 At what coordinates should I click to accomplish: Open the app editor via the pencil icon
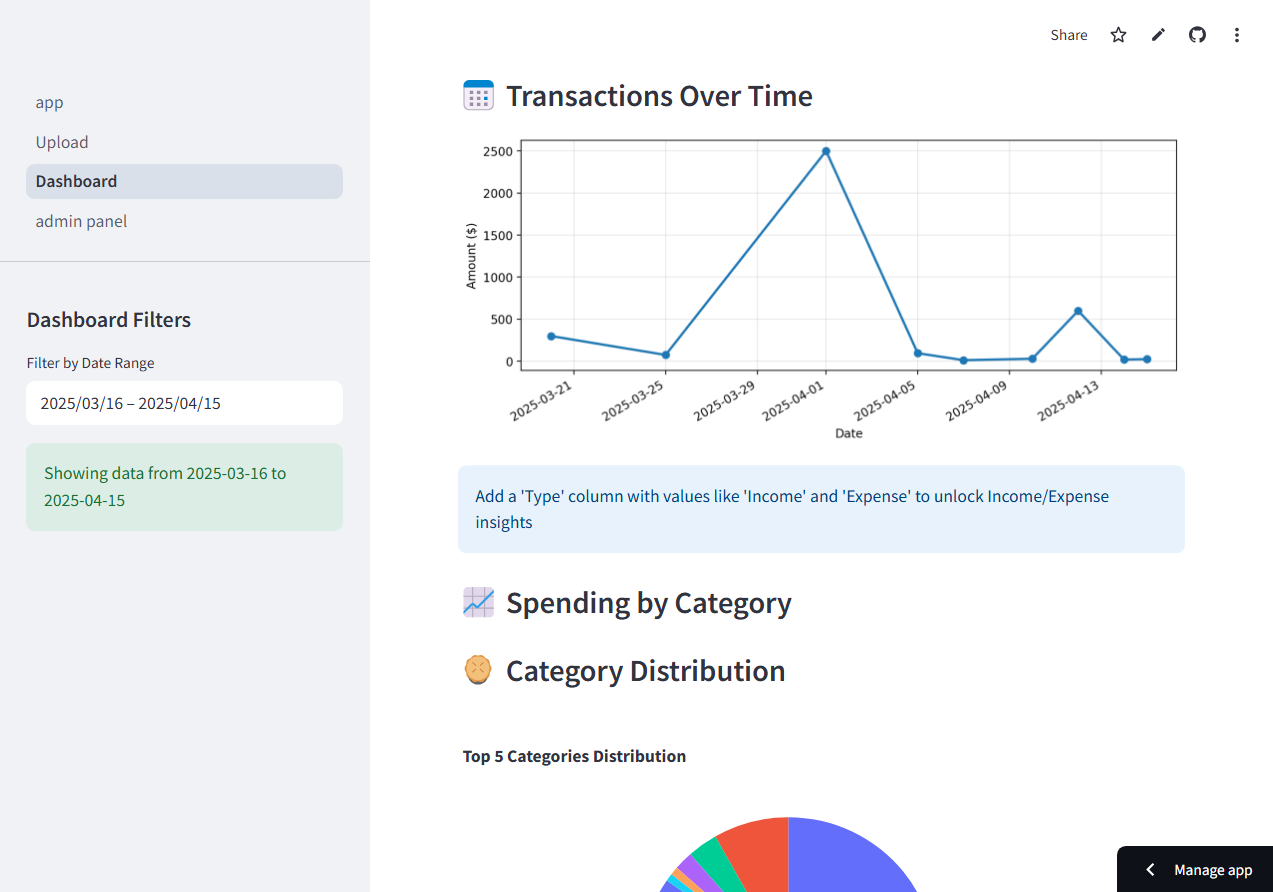[x=1157, y=34]
